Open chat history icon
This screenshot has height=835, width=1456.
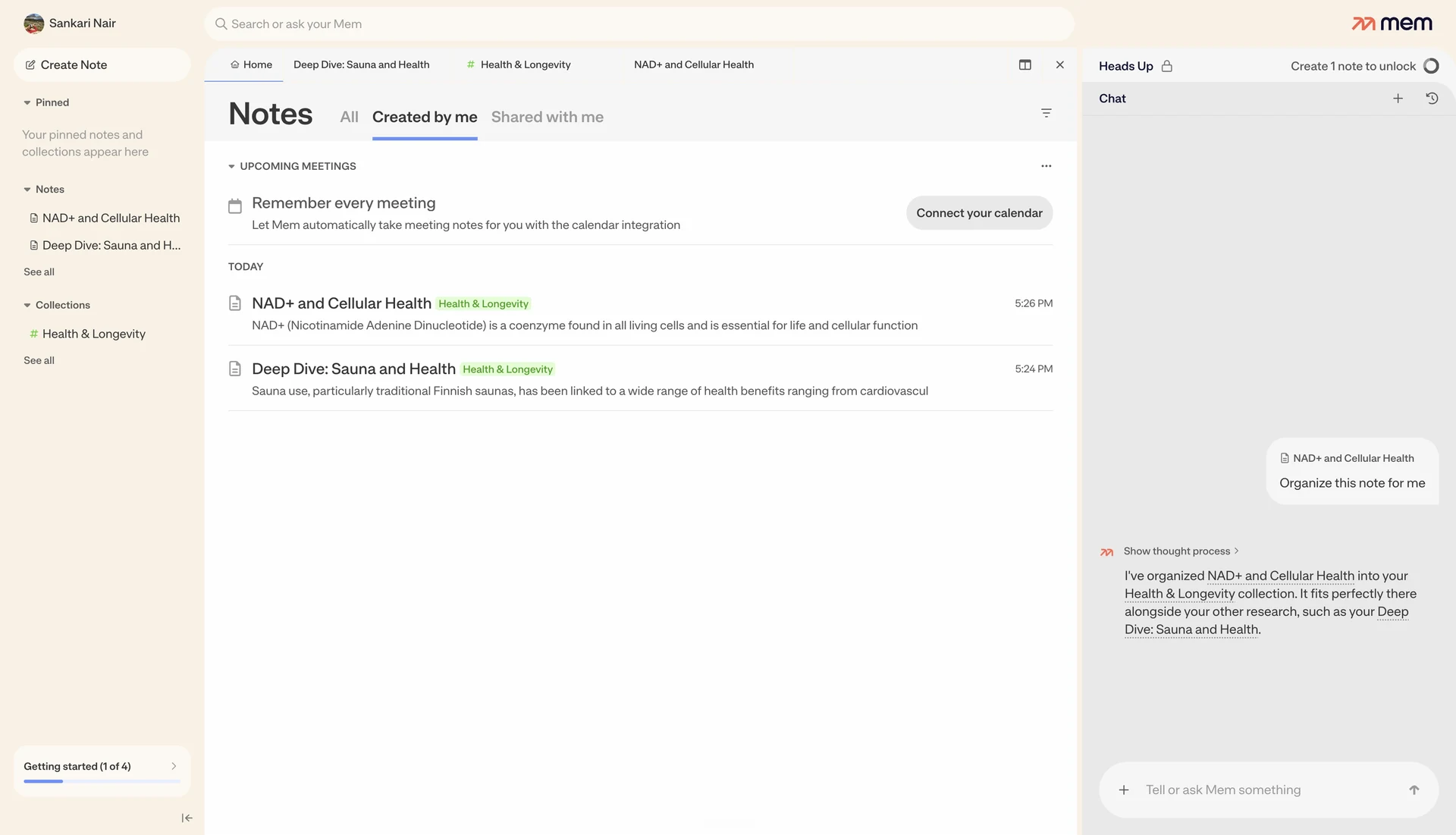pyautogui.click(x=1432, y=99)
